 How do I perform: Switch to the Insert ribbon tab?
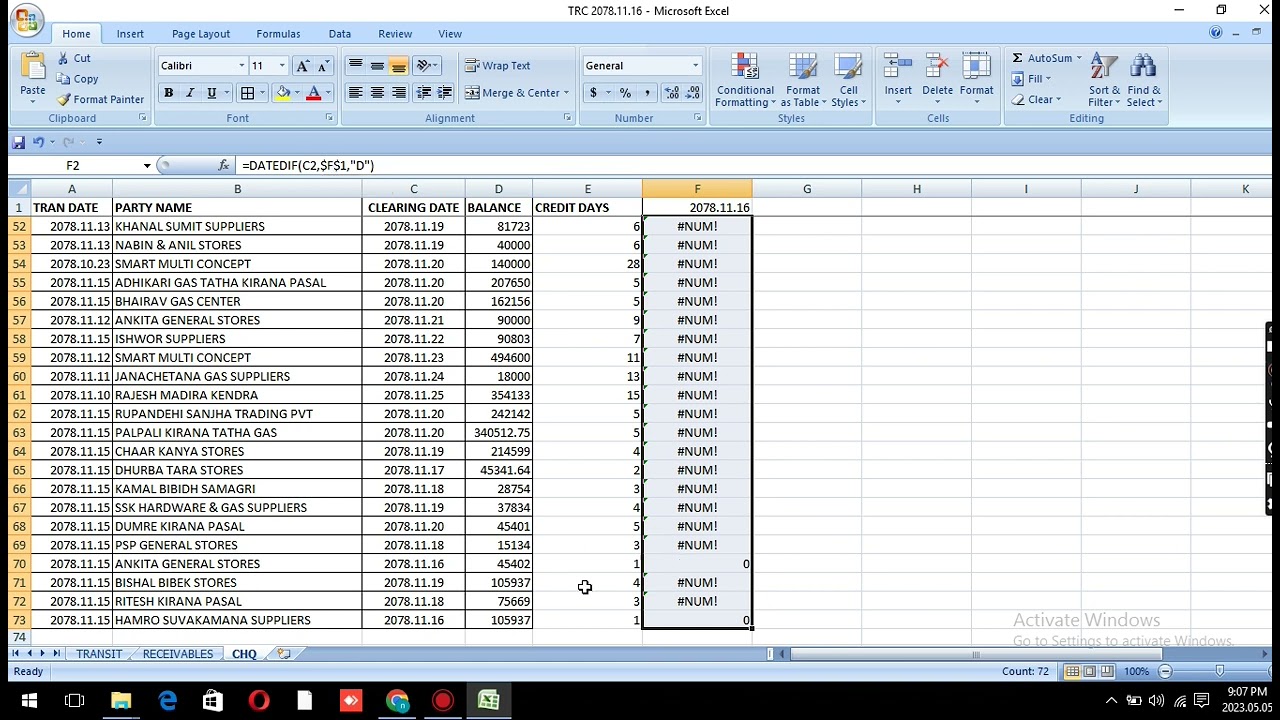tap(130, 34)
